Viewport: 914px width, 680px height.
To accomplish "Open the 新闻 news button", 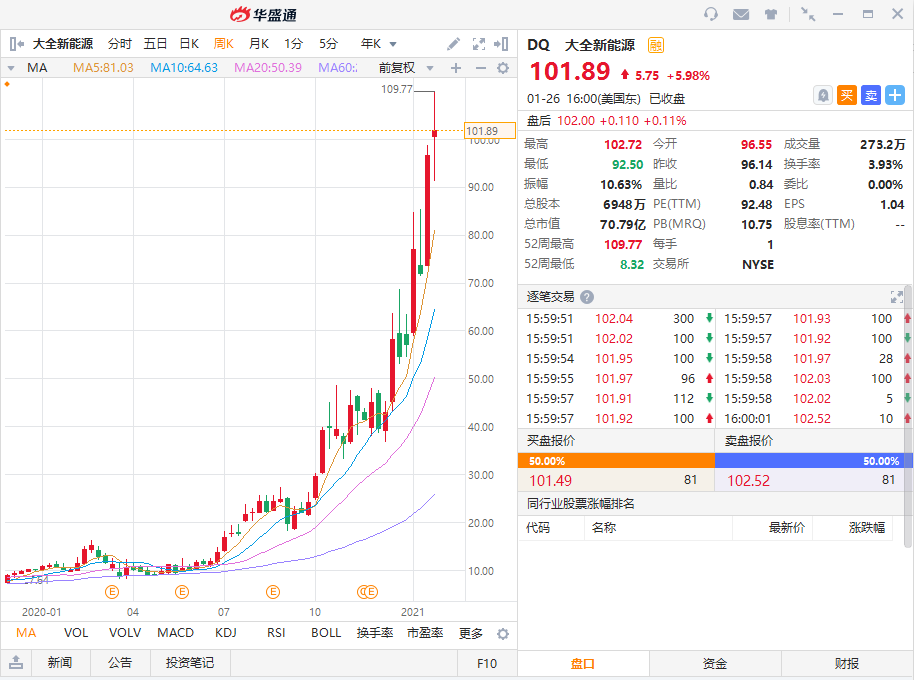I will tap(60, 663).
